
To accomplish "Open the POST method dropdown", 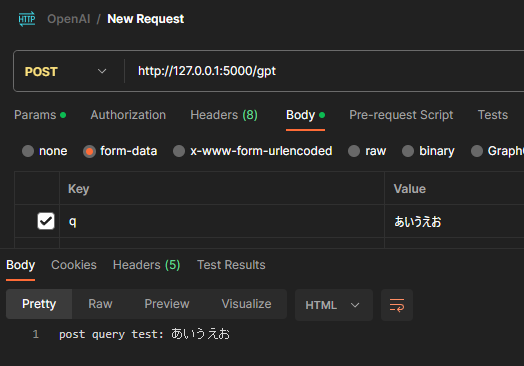I will coord(65,71).
